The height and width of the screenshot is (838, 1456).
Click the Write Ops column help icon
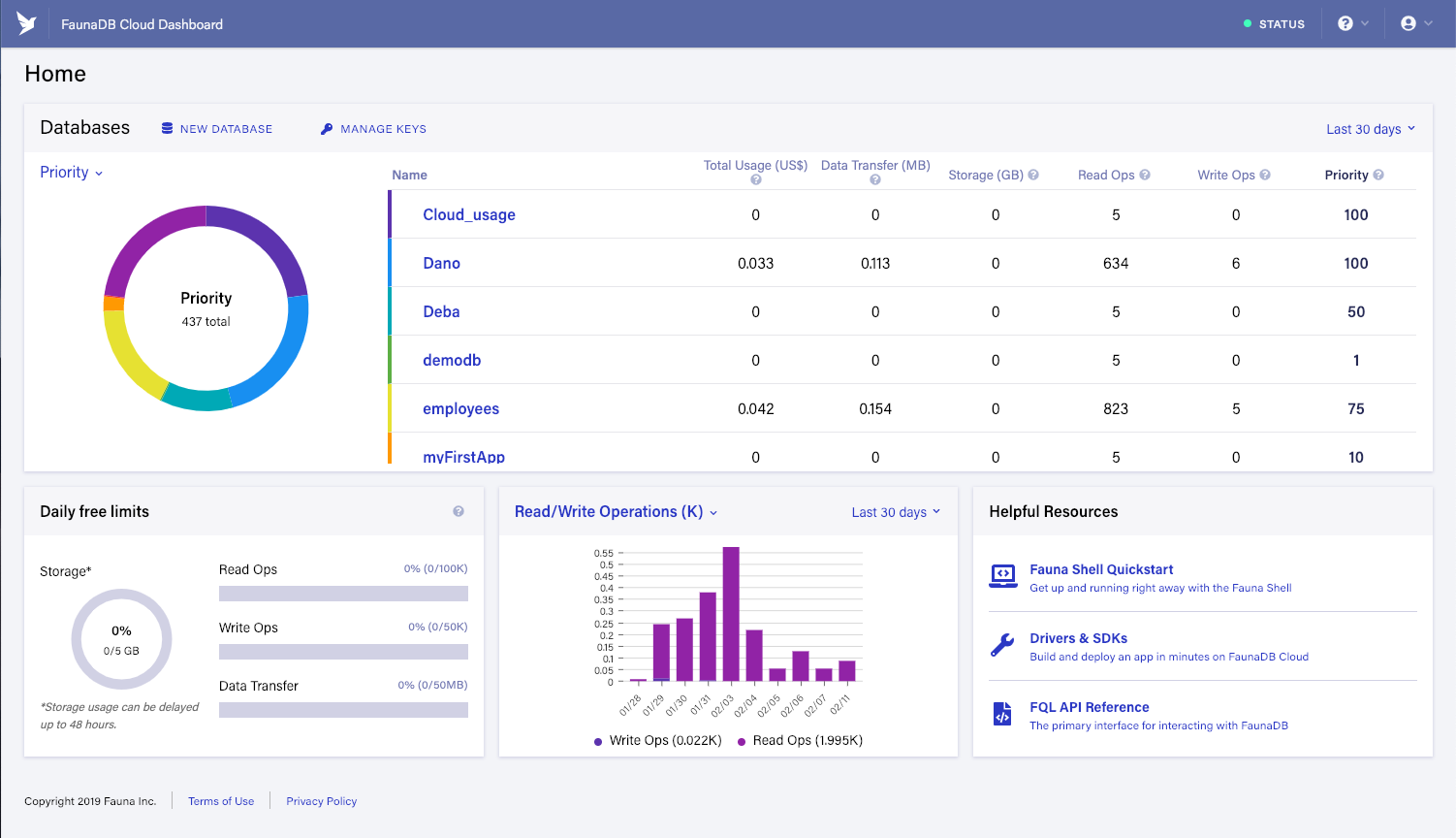click(x=1265, y=175)
